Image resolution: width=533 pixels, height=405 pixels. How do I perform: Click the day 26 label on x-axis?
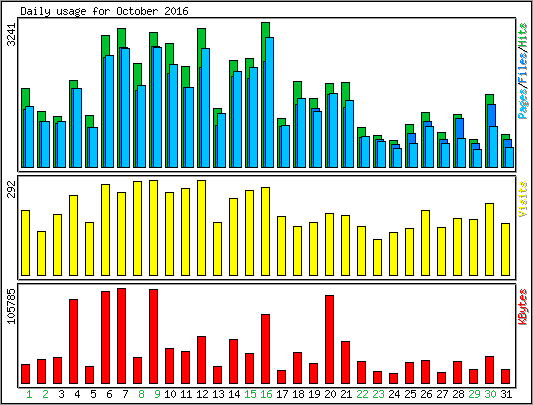click(x=426, y=394)
